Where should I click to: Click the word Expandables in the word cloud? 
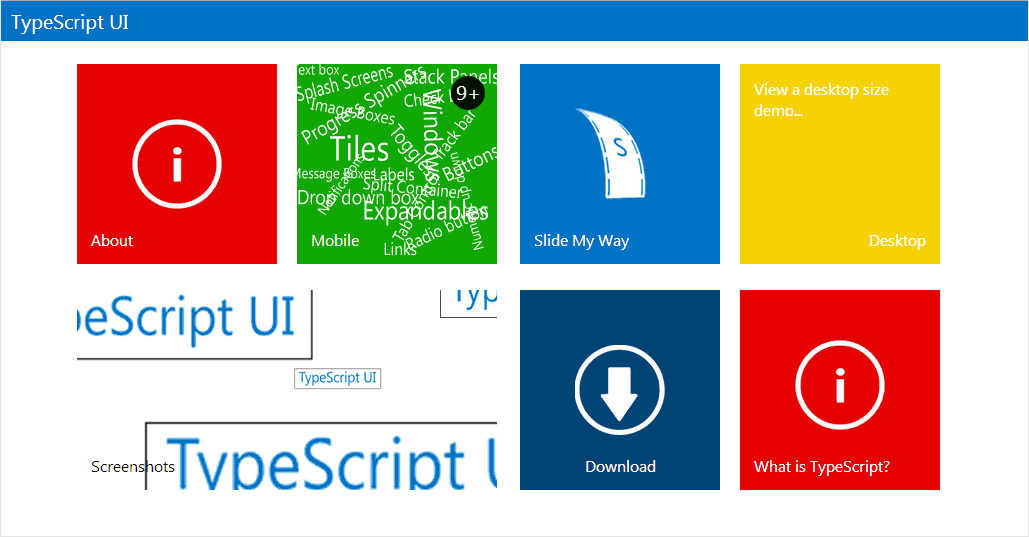(425, 212)
